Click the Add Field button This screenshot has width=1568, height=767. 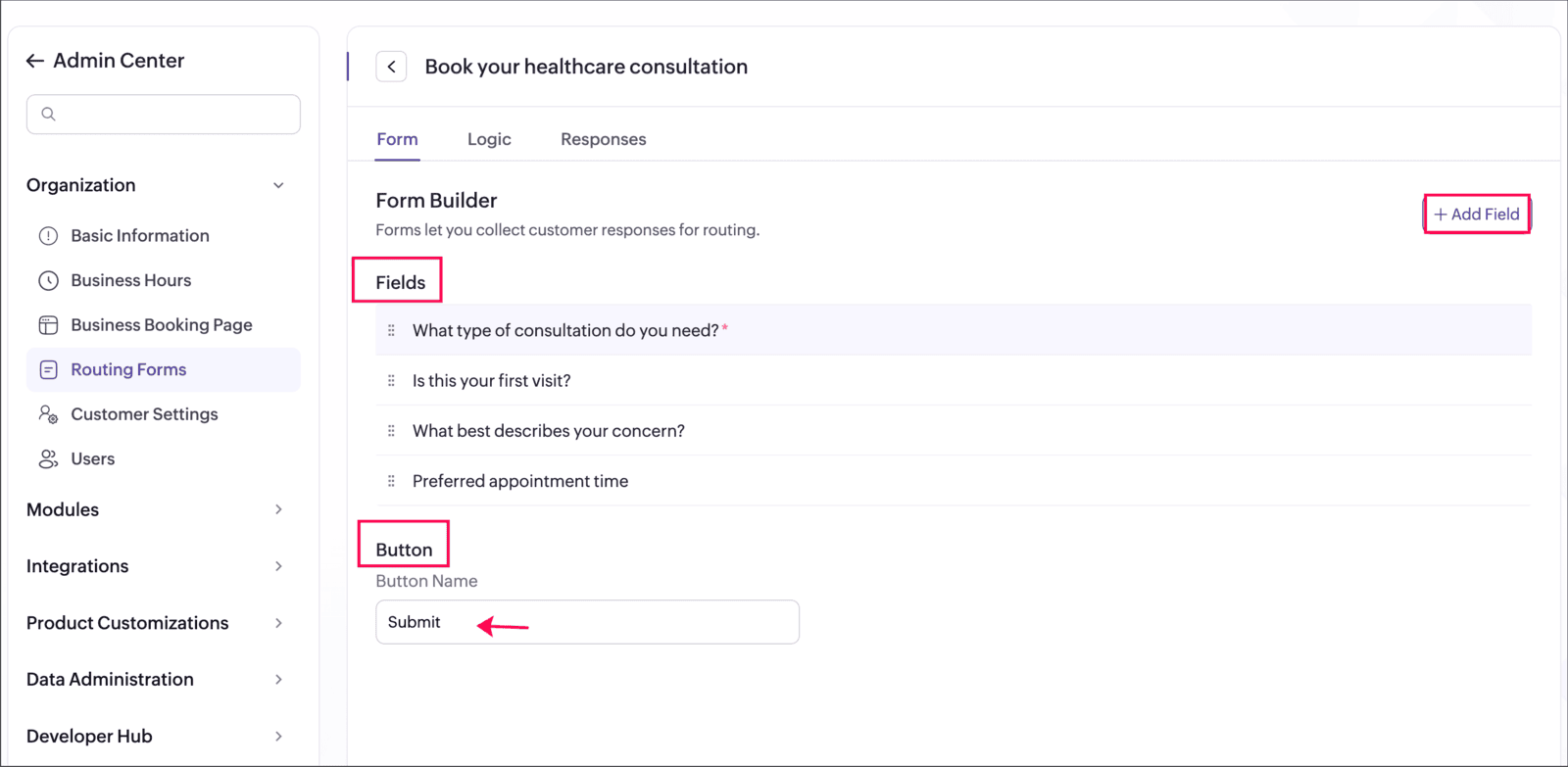point(1477,215)
